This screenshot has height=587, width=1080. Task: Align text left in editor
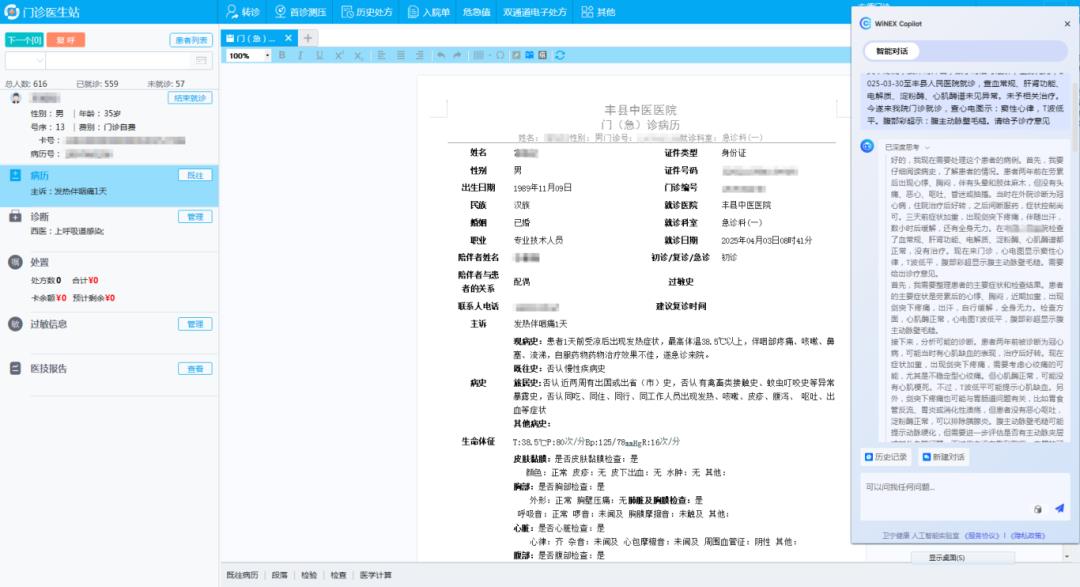tap(381, 55)
